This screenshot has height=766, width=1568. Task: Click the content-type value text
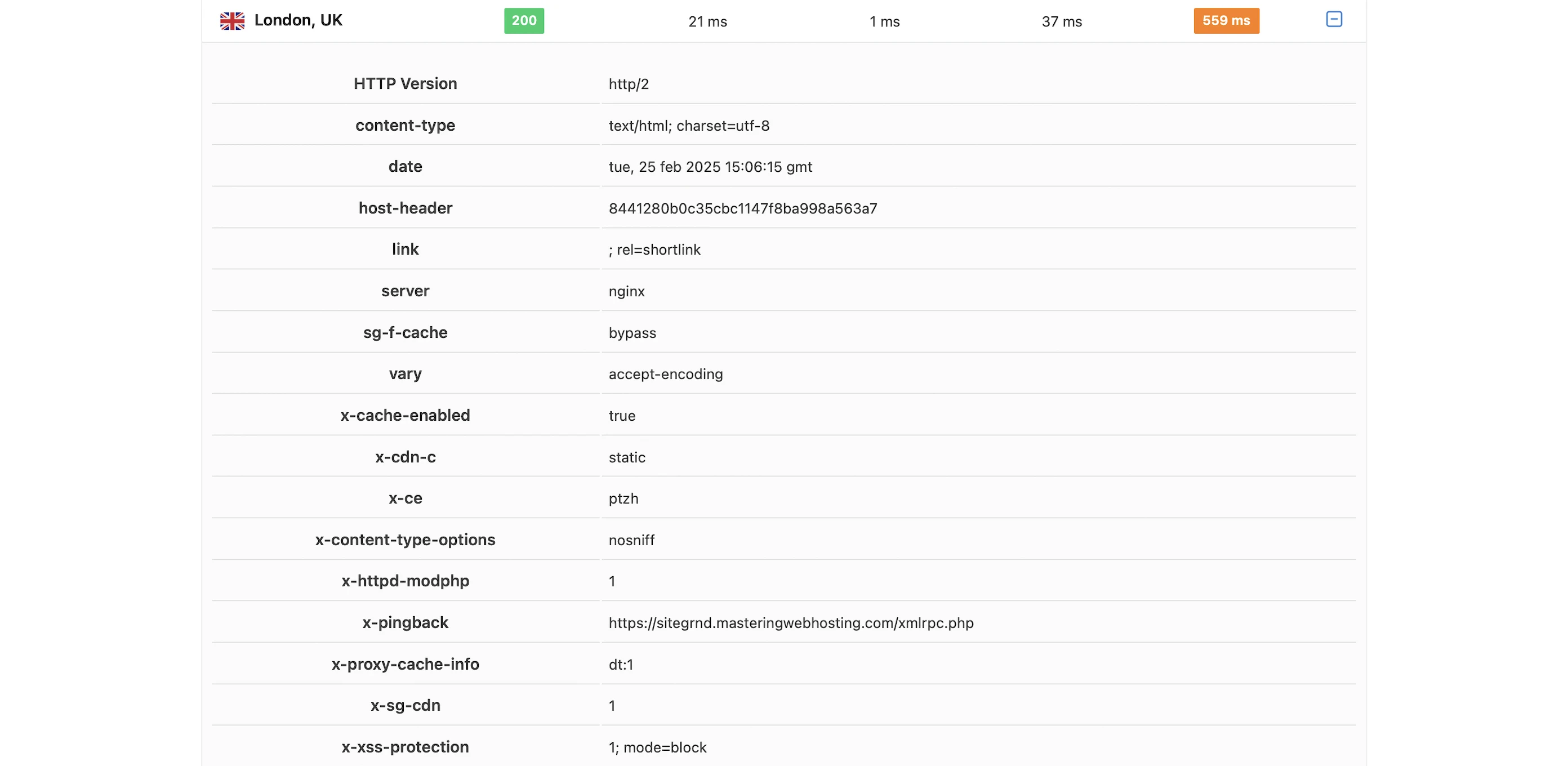(x=688, y=126)
